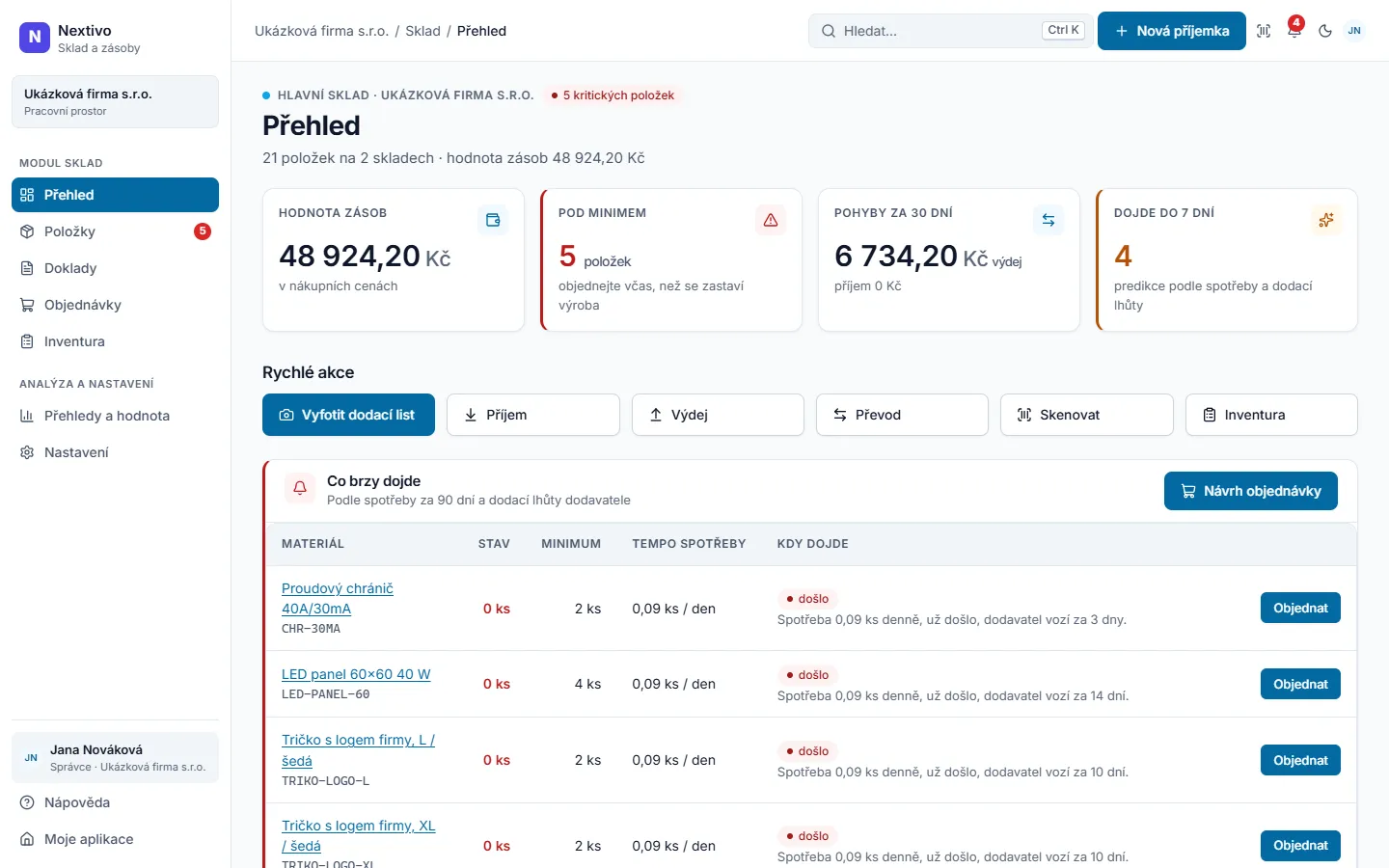The image size is (1389, 868).
Task: Click the Příjem quick action button
Action: [533, 415]
